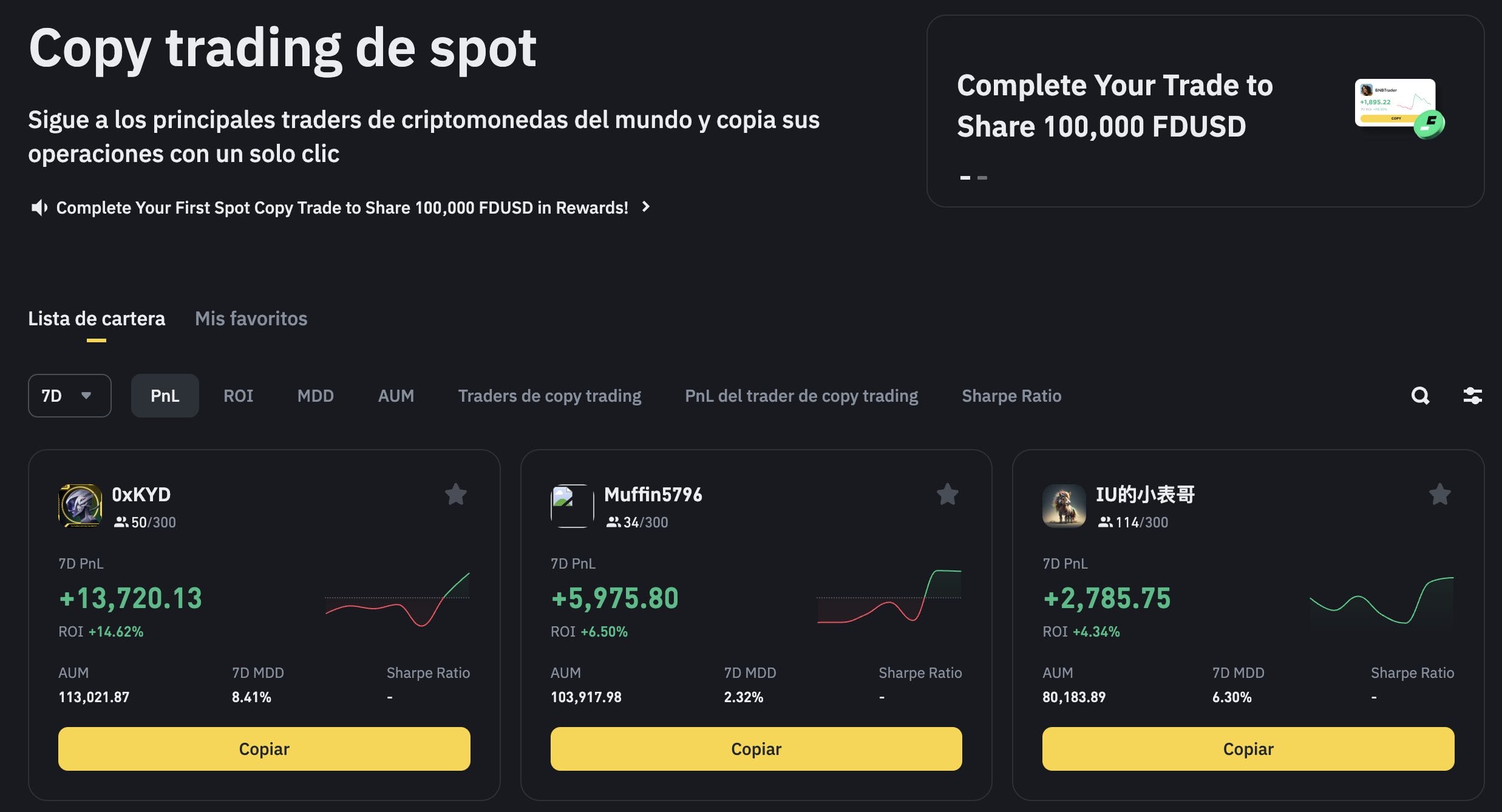
Task: Copy the Muffin5796 trader portfolio
Action: 756,749
